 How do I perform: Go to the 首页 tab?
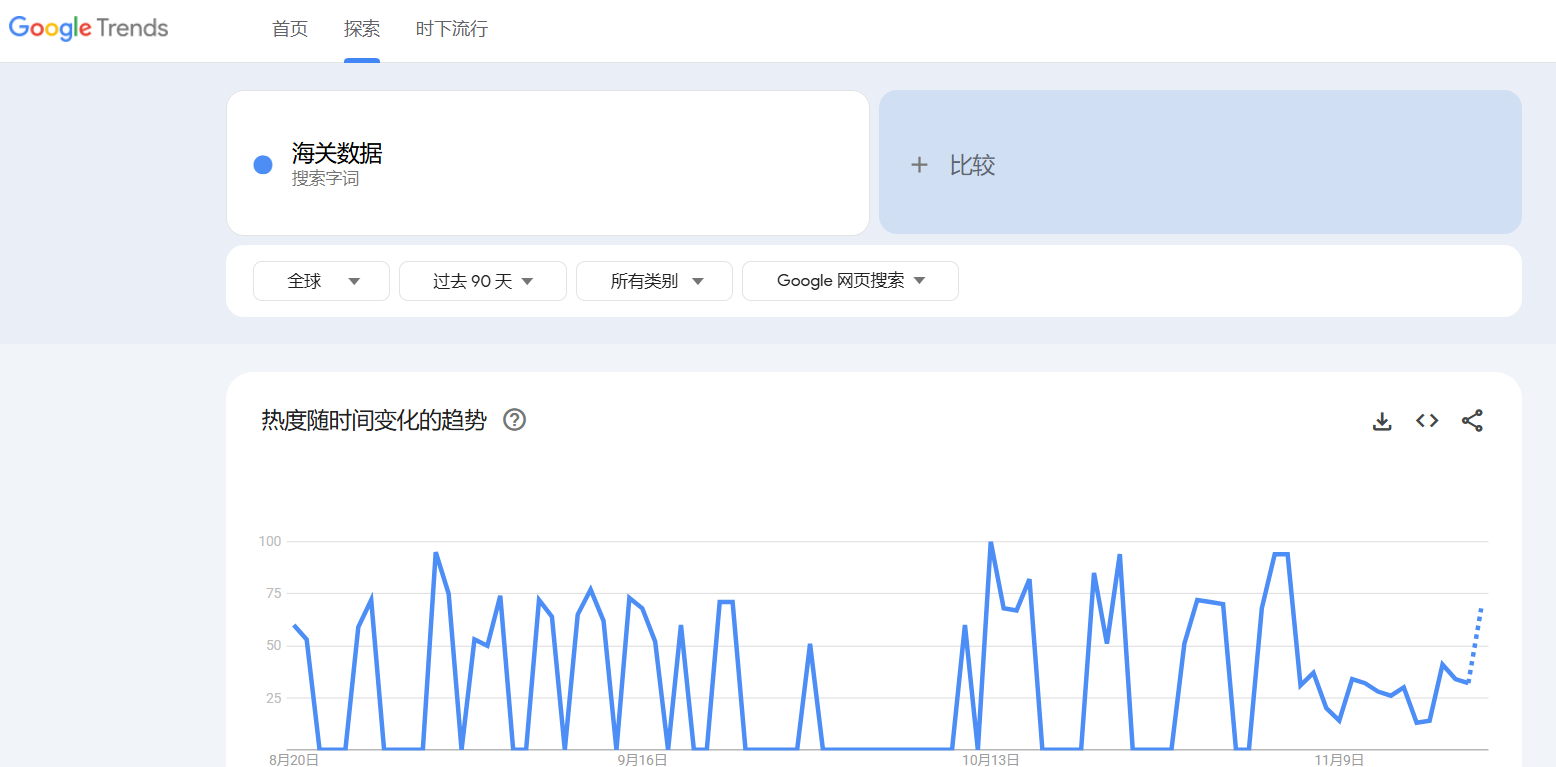[290, 29]
